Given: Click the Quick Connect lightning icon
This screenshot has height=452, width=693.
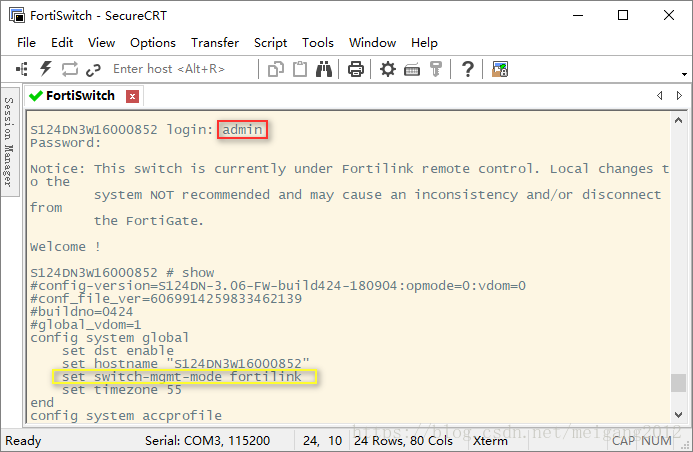Looking at the screenshot, I should [x=46, y=69].
